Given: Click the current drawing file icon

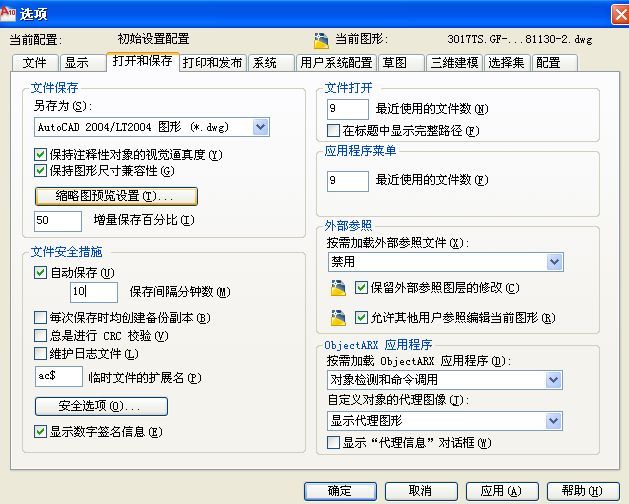Looking at the screenshot, I should [321, 40].
